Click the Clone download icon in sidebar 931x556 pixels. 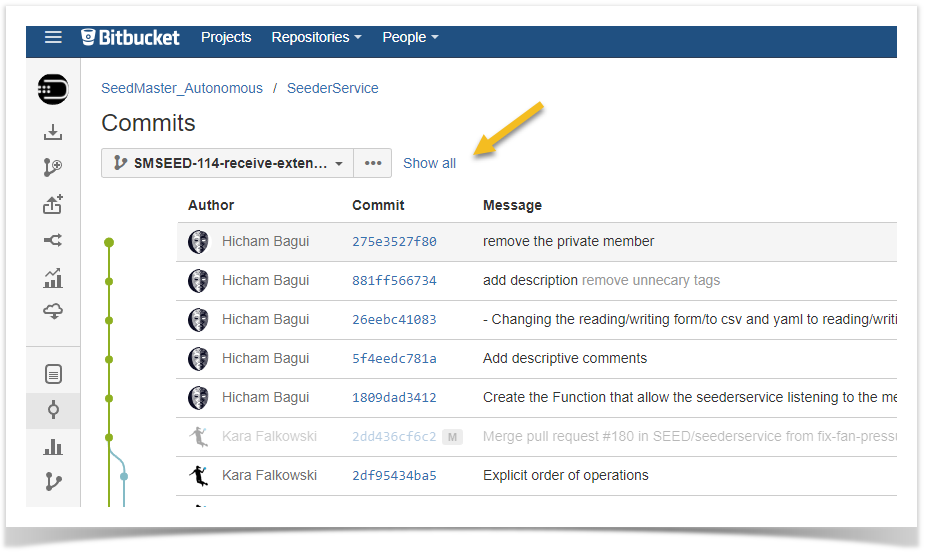53,132
